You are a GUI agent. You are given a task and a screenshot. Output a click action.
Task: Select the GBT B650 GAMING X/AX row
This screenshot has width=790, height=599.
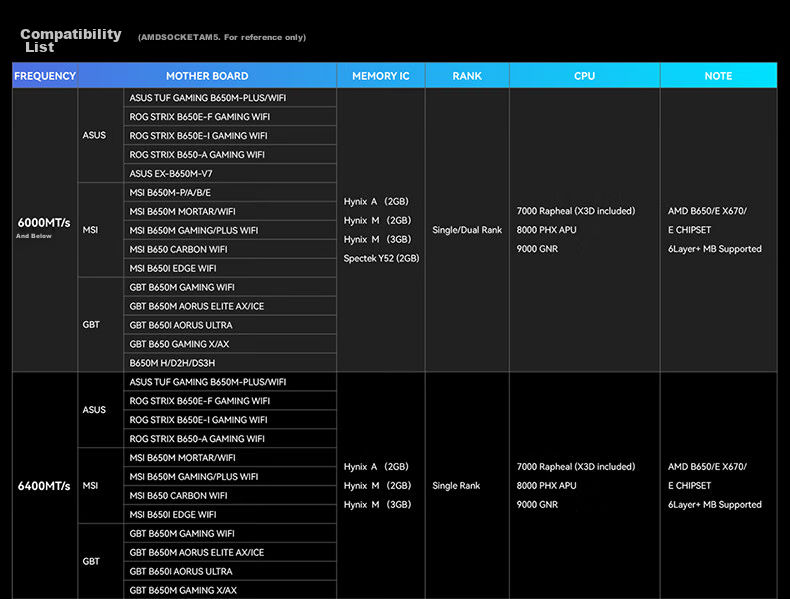pyautogui.click(x=230, y=344)
